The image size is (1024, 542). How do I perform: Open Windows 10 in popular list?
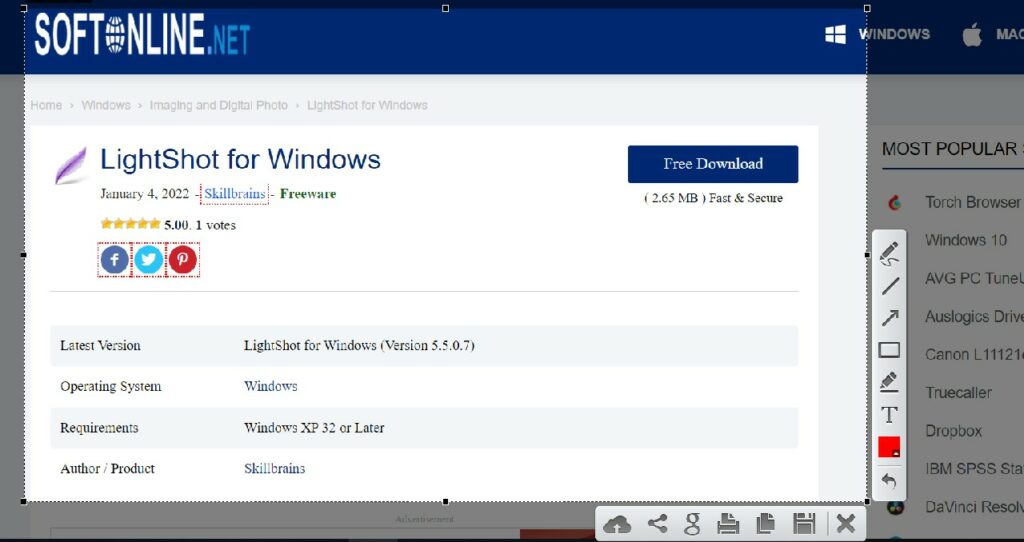[966, 240]
